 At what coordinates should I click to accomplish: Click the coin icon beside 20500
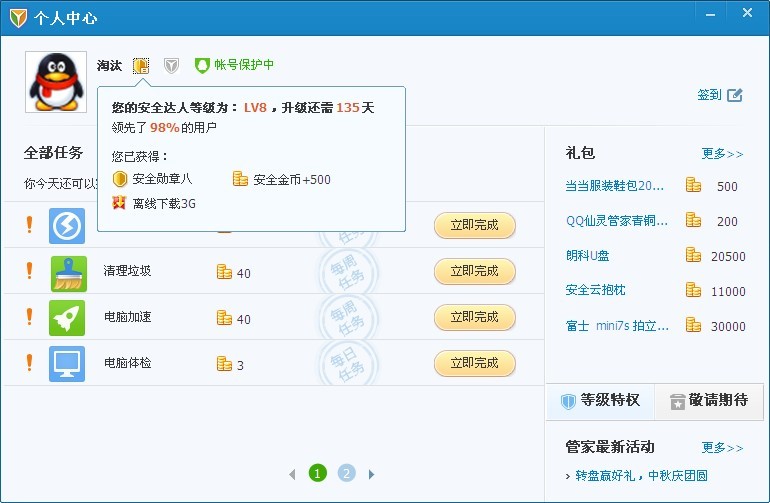click(x=693, y=254)
